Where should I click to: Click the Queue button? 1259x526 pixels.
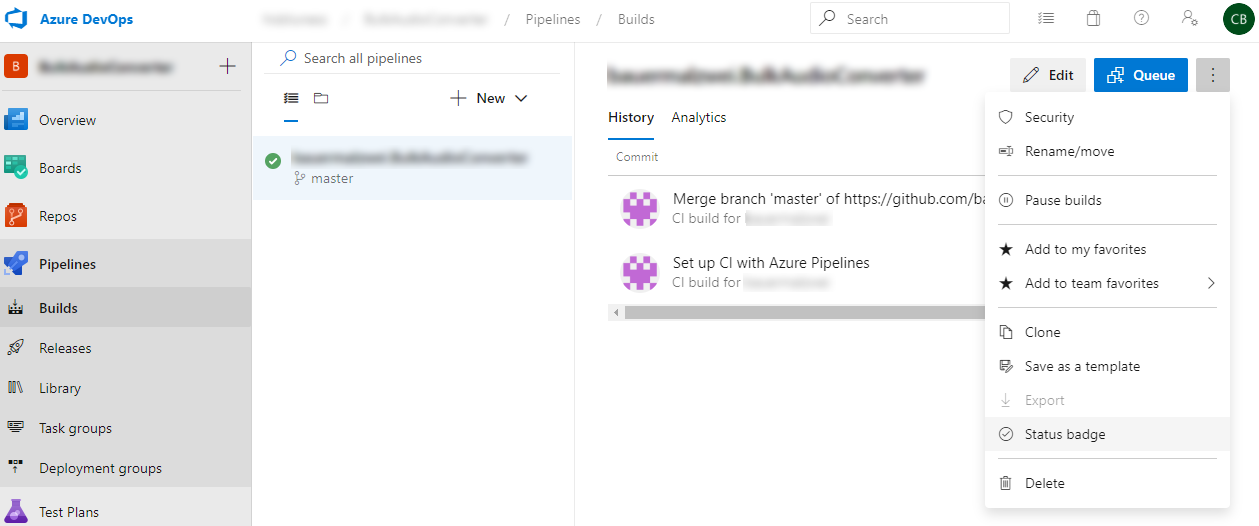[1140, 75]
